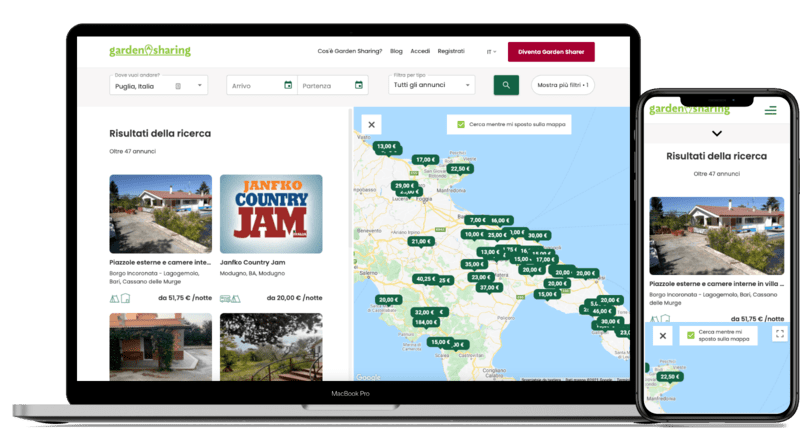Toggle 'Cerca mentre mi sposto sulla mappa' on laptop
Screen dimensions: 800x444
point(461,125)
